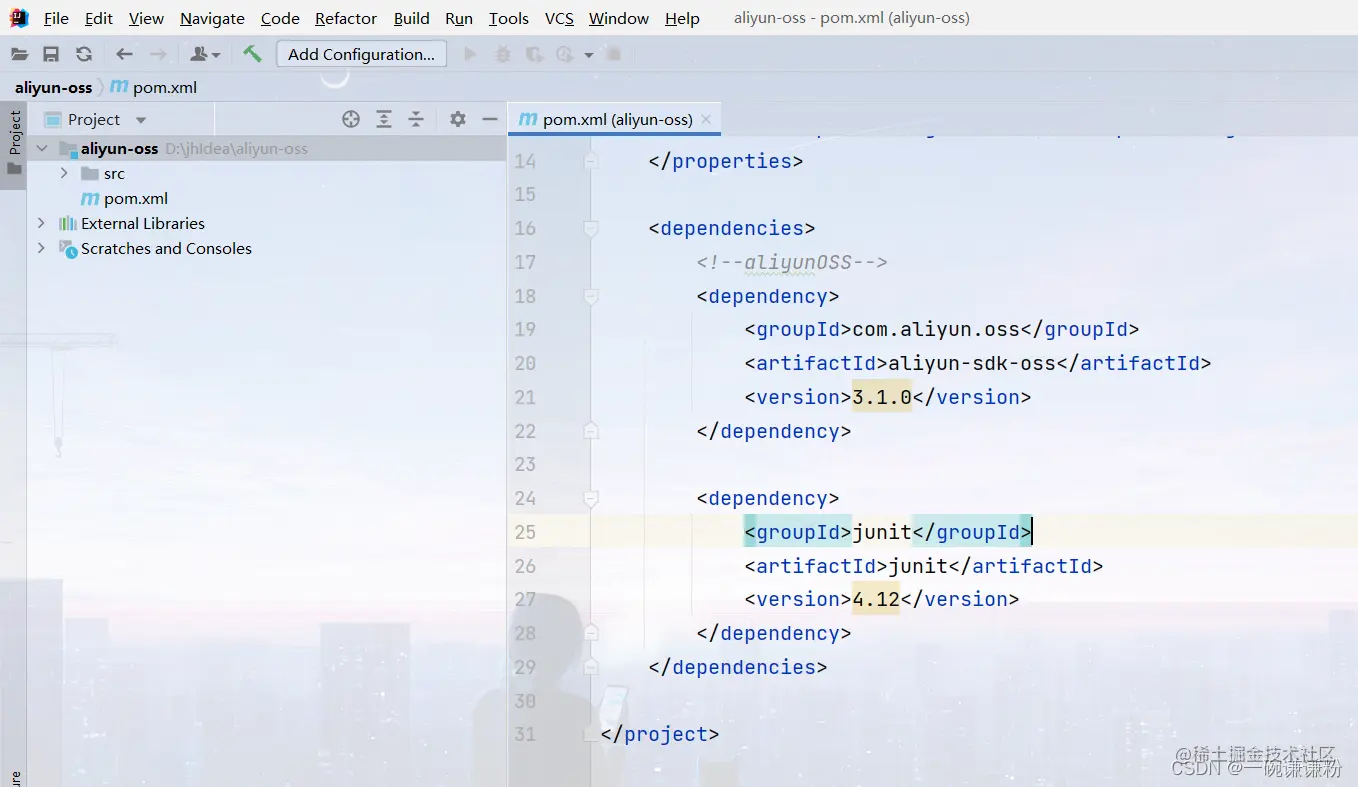Select External Libraries in project tree
The image size is (1358, 787).
tap(143, 223)
